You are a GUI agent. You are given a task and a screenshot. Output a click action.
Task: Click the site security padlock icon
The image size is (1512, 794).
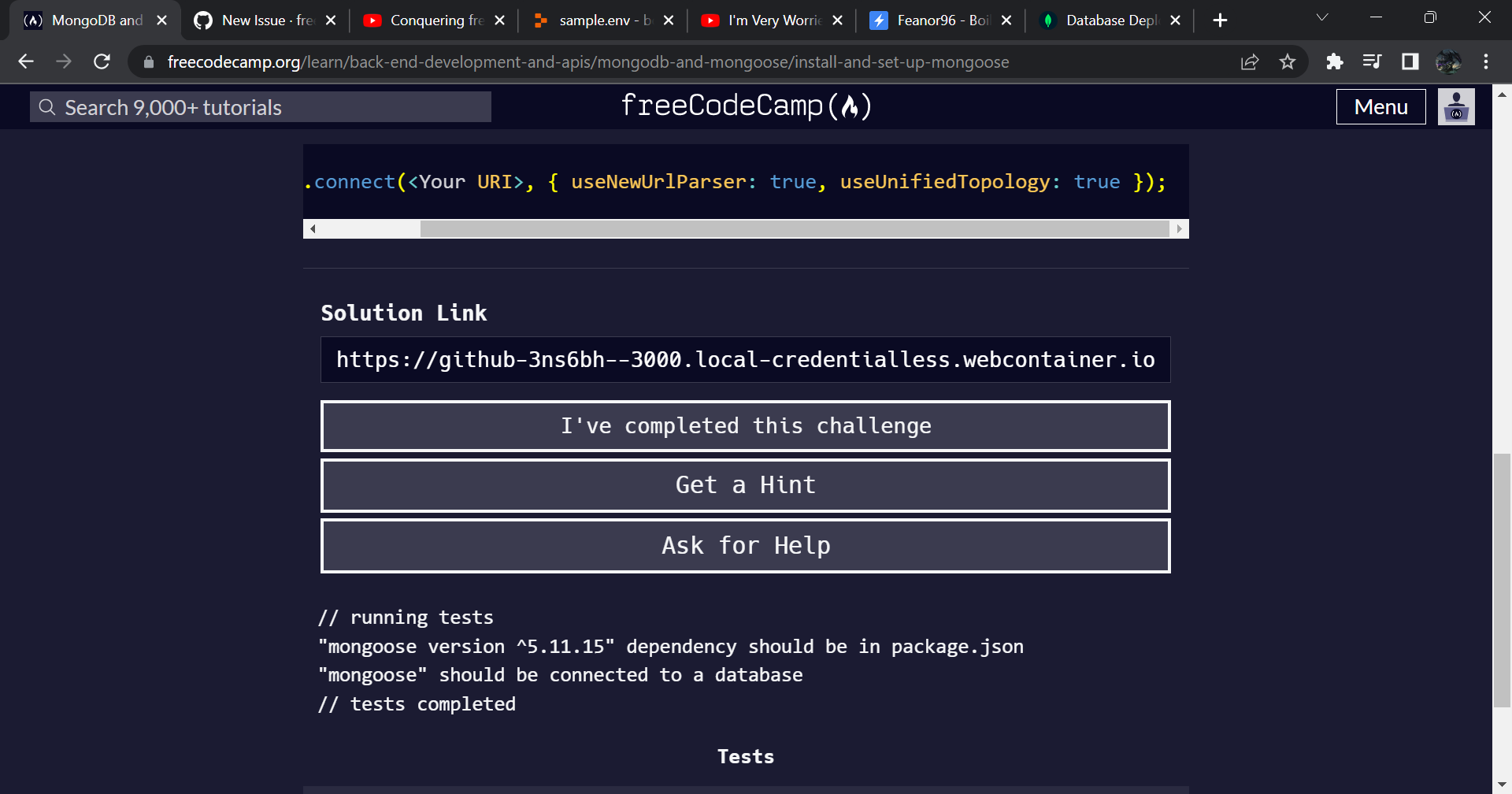(147, 61)
